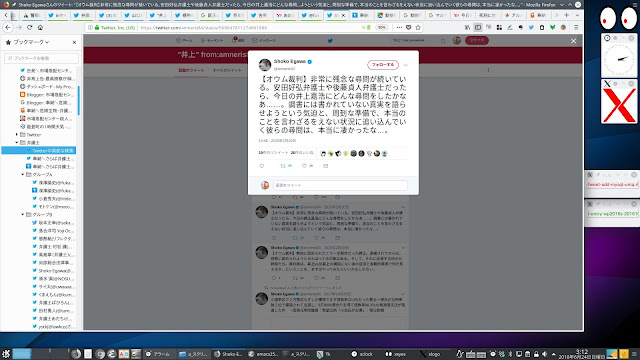Screen dimensions: 640x360
Task: Click the reply tweet input field
Action: coord(340,185)
